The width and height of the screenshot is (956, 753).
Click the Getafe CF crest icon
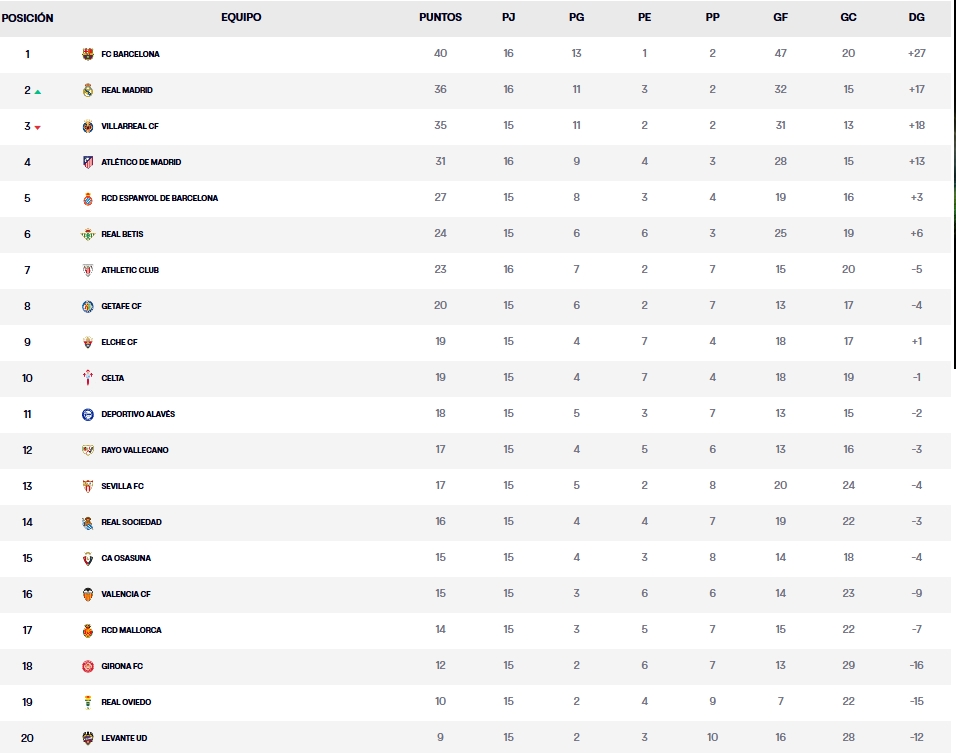(88, 306)
